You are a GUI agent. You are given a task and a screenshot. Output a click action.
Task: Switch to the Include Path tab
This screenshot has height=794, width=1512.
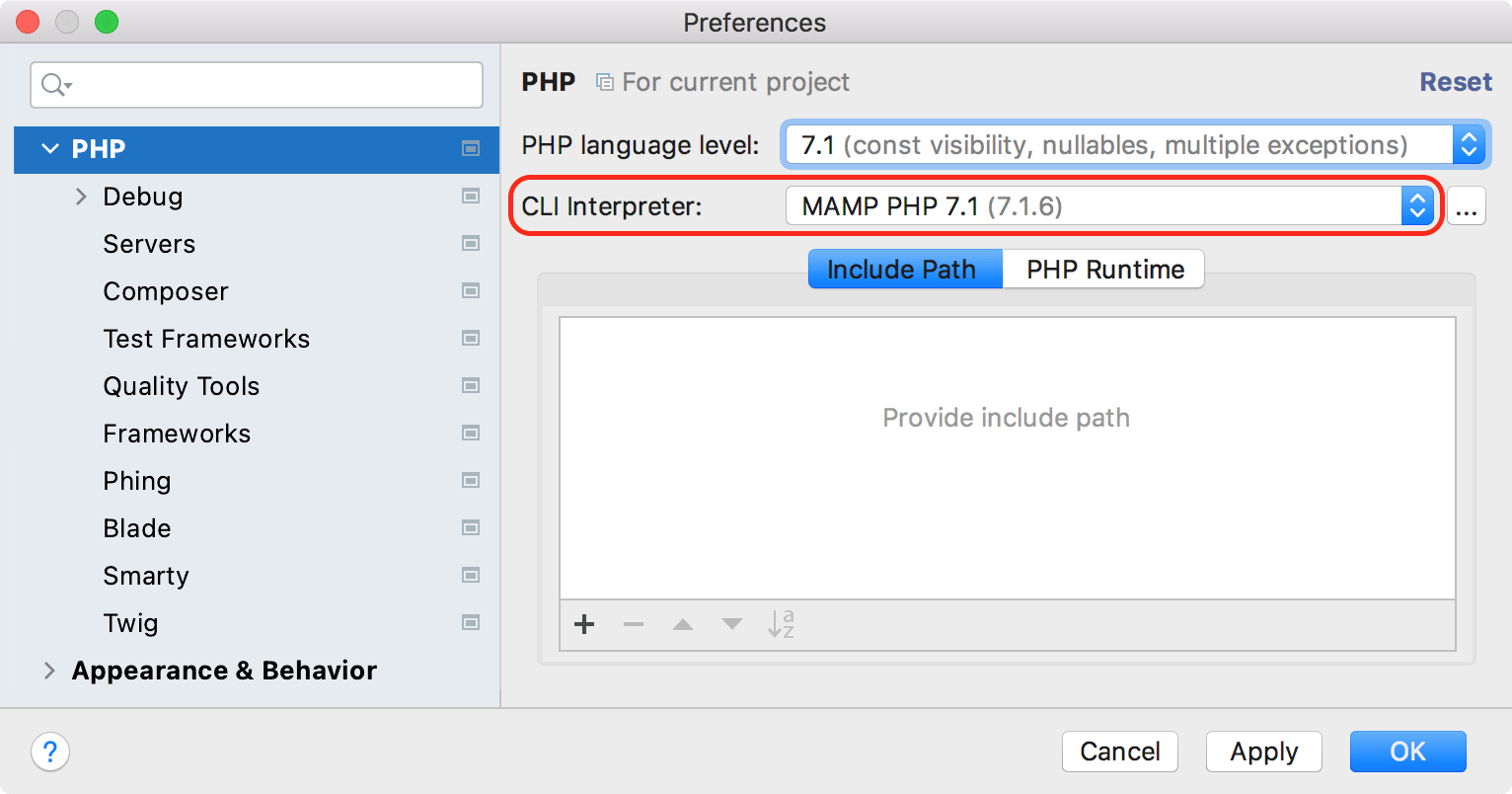click(905, 269)
